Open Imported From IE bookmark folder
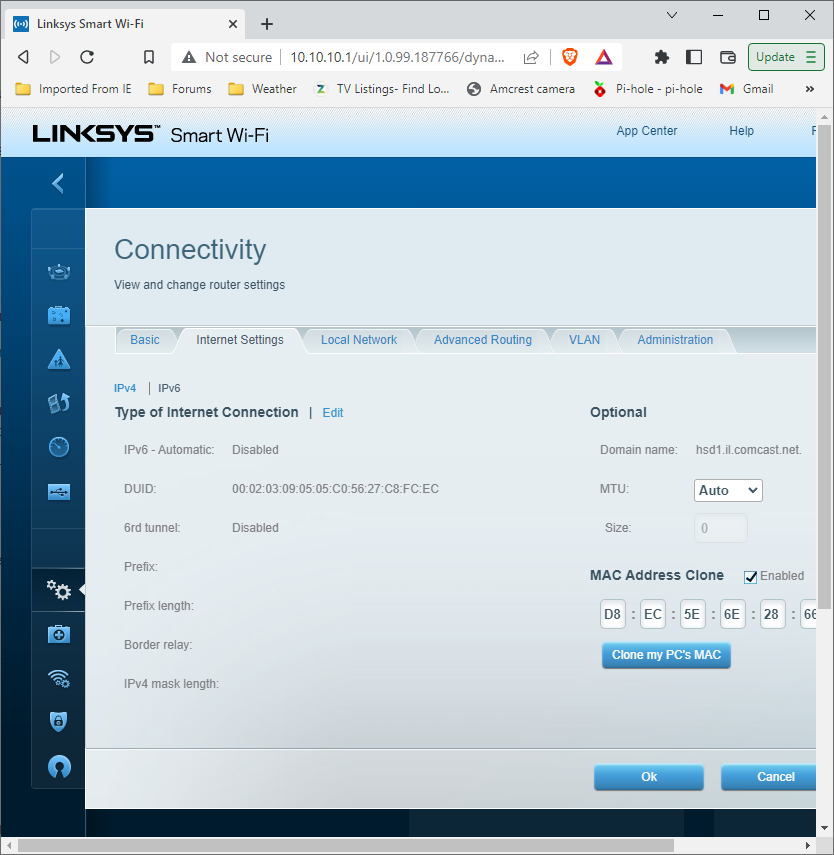 click(x=74, y=89)
